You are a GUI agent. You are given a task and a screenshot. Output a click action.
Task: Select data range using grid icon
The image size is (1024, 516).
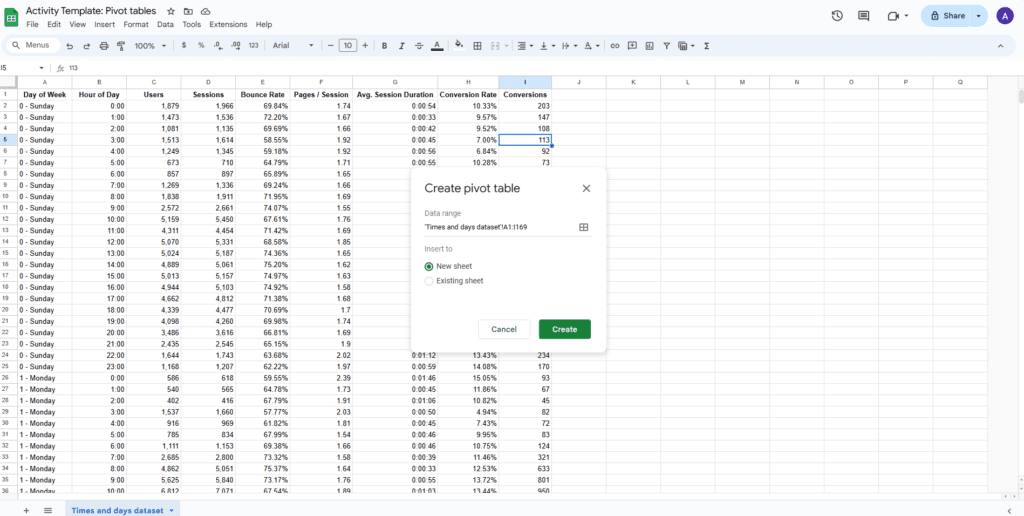tap(584, 227)
